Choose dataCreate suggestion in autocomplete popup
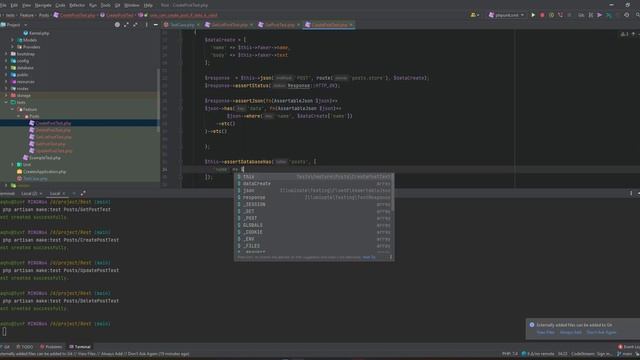 (x=314, y=184)
